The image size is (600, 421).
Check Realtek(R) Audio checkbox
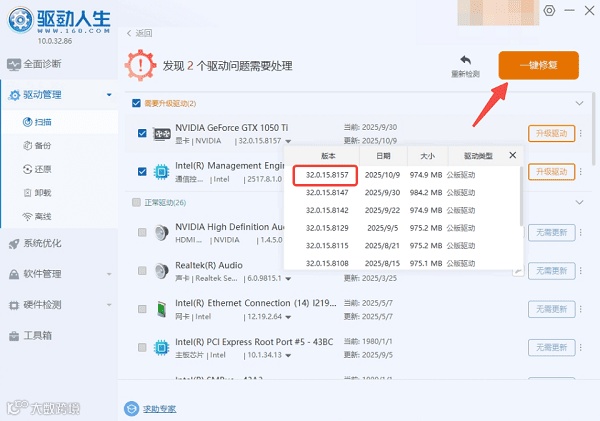pyautogui.click(x=142, y=271)
